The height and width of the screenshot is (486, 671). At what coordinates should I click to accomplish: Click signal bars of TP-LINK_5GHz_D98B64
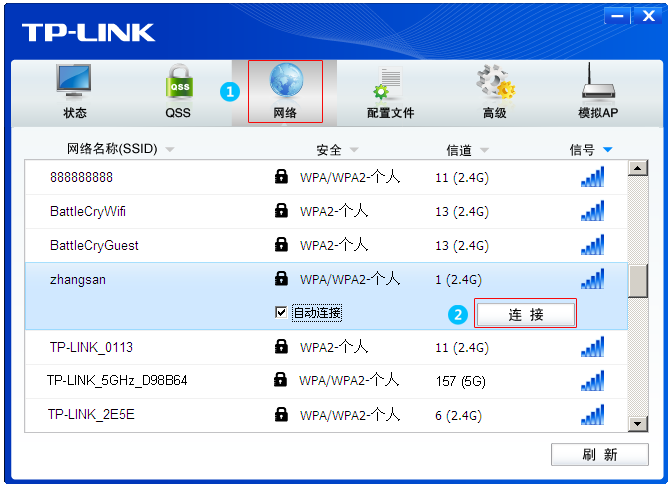click(593, 381)
